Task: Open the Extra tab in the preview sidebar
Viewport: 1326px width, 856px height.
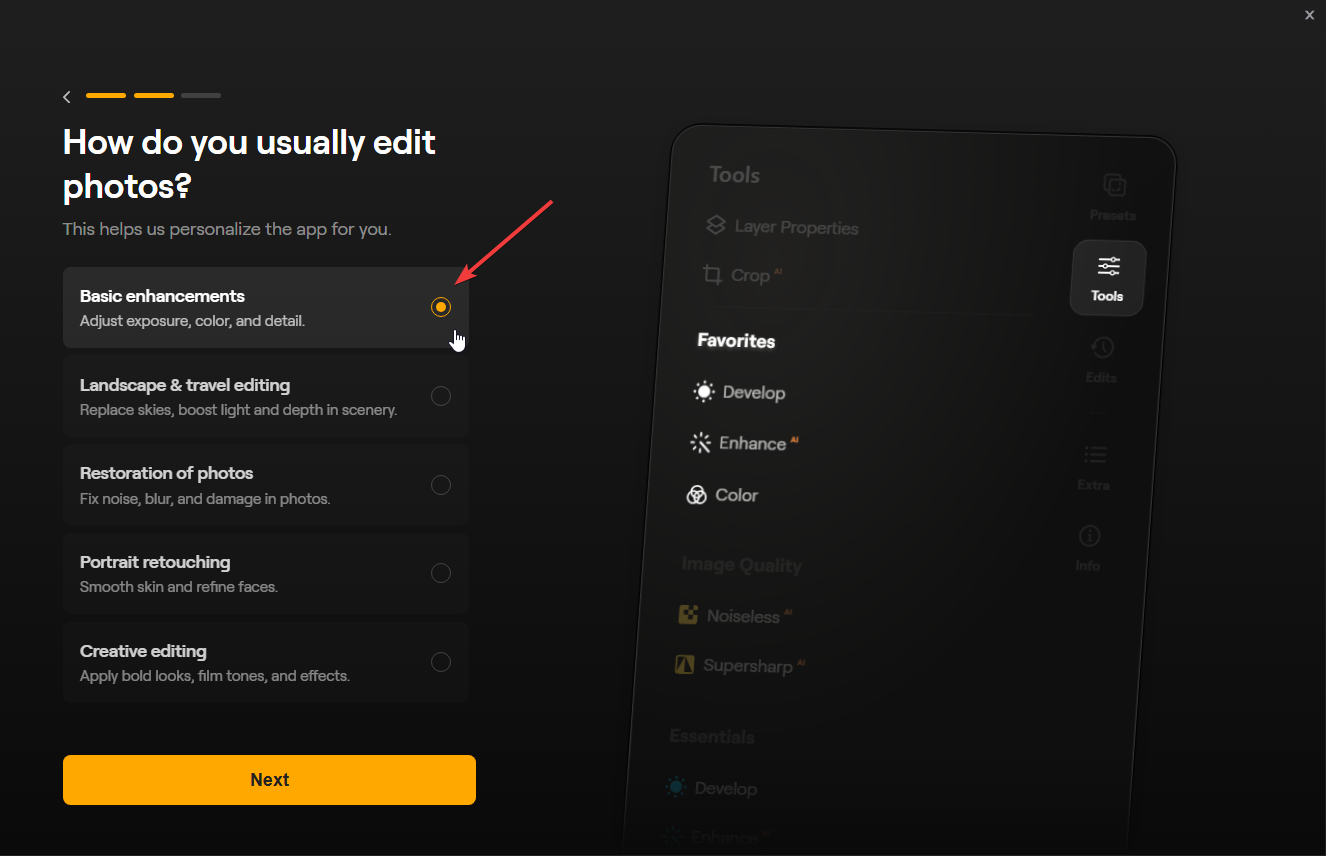Action: coord(1095,468)
